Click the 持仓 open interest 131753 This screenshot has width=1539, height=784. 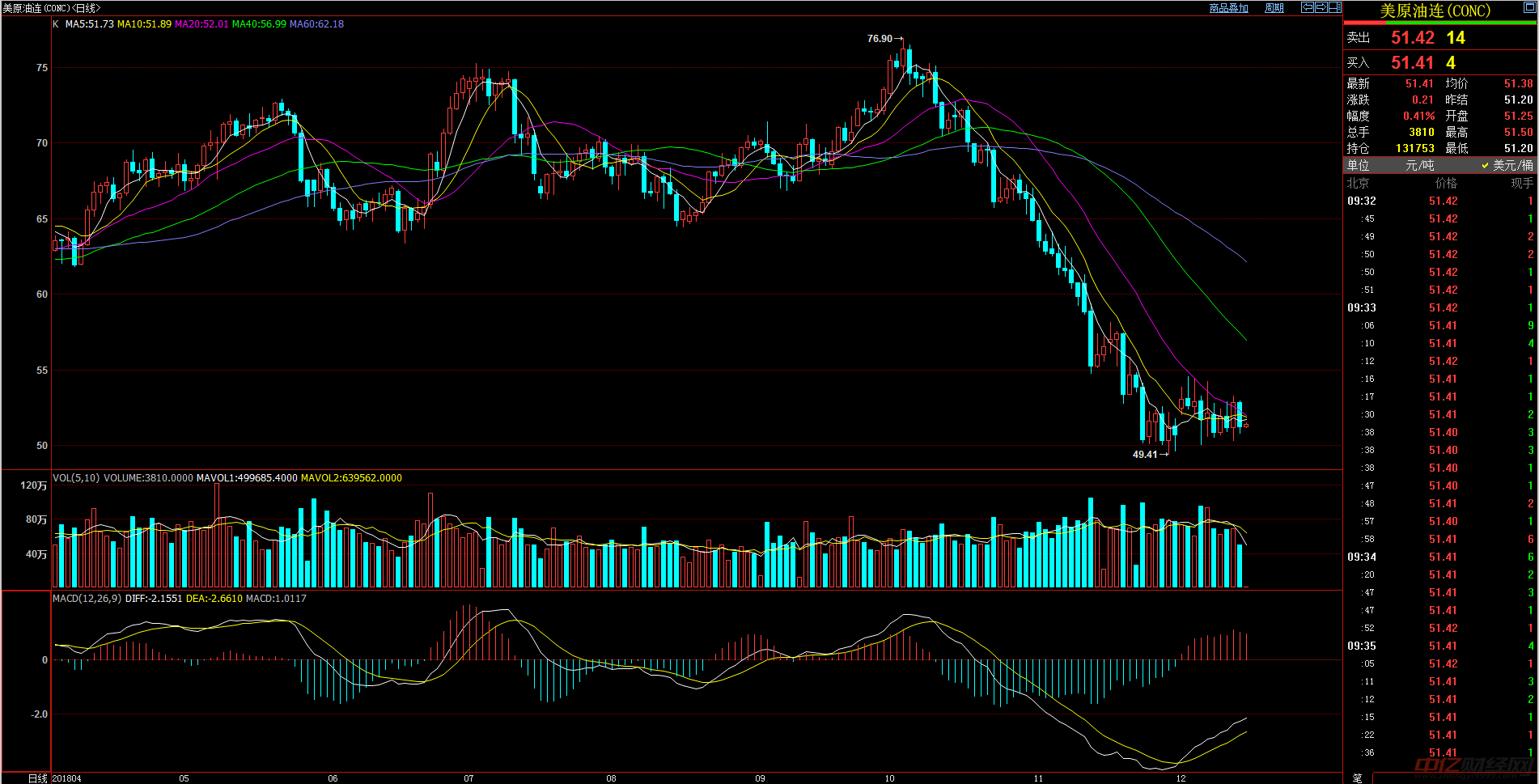coord(1414,148)
